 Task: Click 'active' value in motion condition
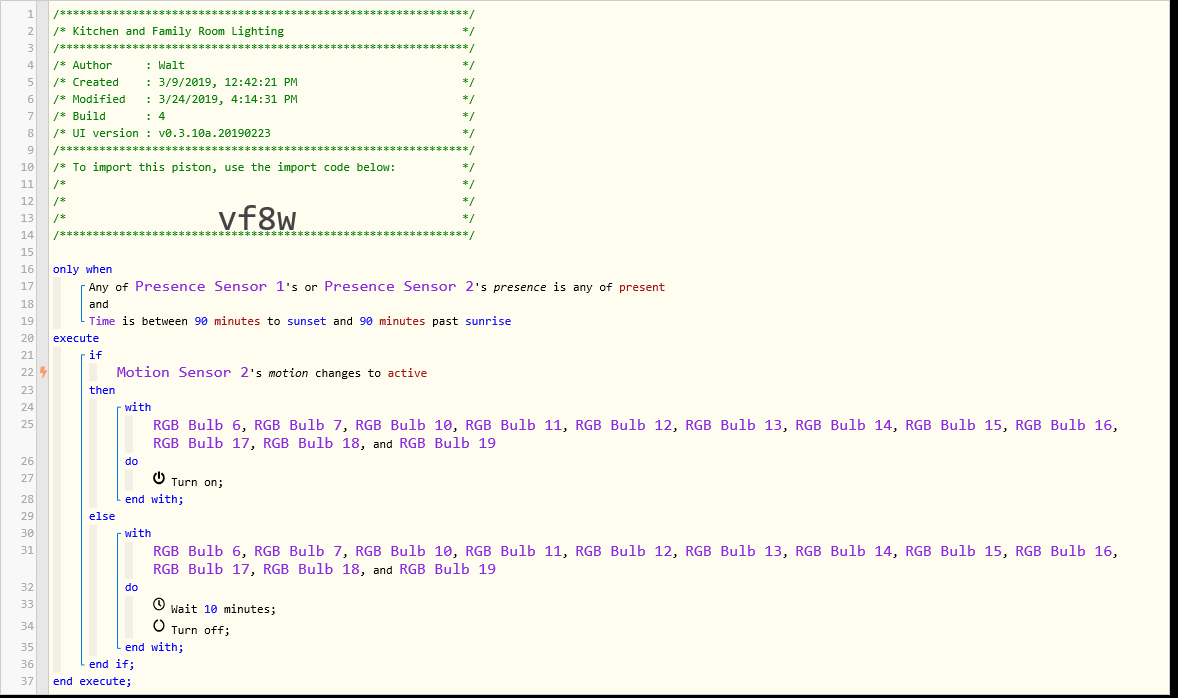[407, 373]
